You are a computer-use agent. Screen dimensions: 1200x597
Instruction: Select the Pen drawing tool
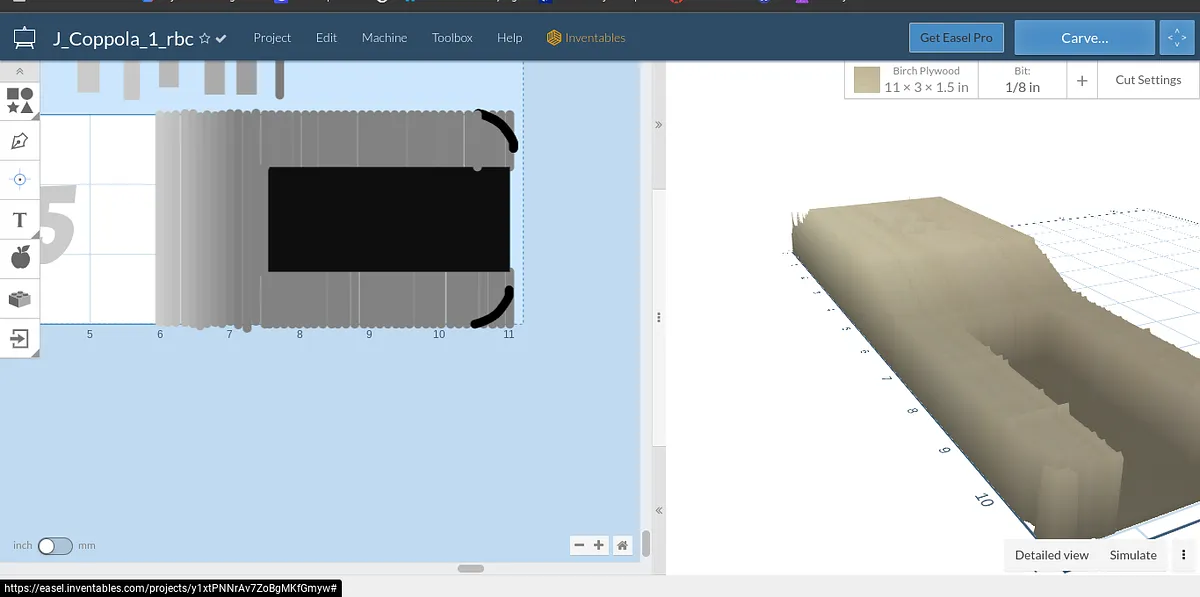(x=19, y=141)
